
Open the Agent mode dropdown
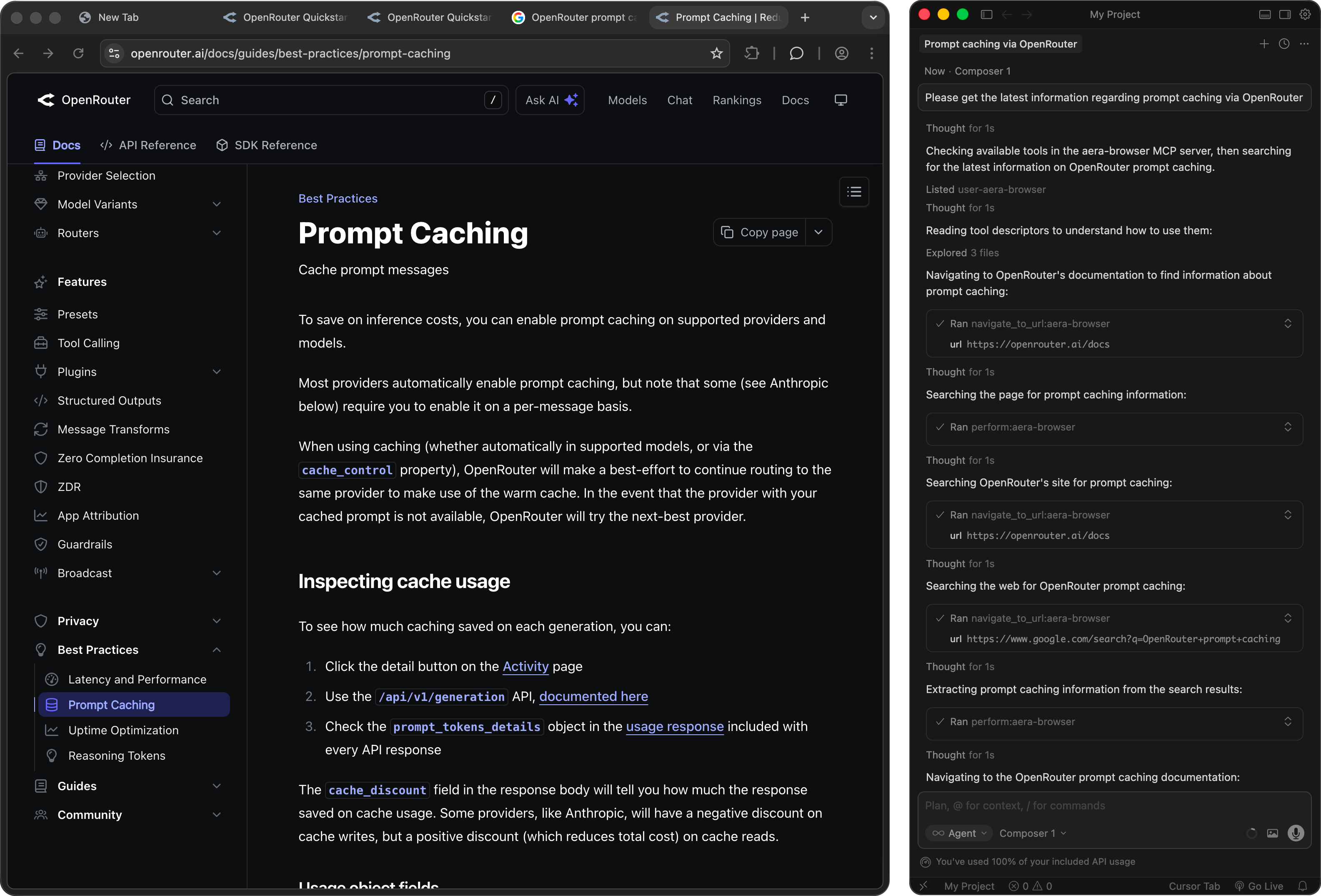959,833
